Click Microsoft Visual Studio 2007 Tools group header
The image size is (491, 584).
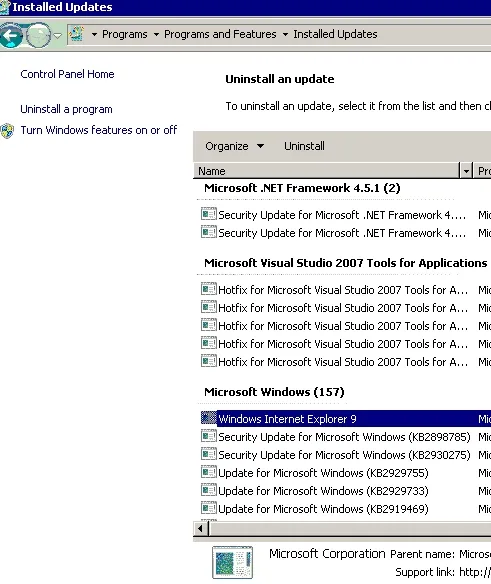(x=345, y=263)
